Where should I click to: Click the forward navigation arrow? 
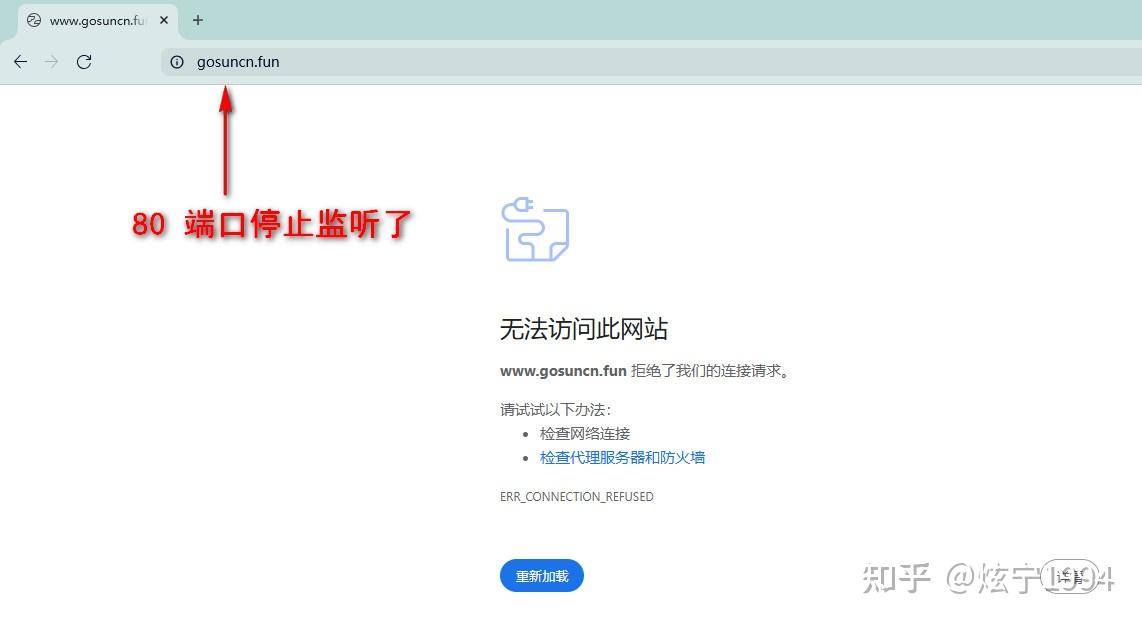point(51,62)
